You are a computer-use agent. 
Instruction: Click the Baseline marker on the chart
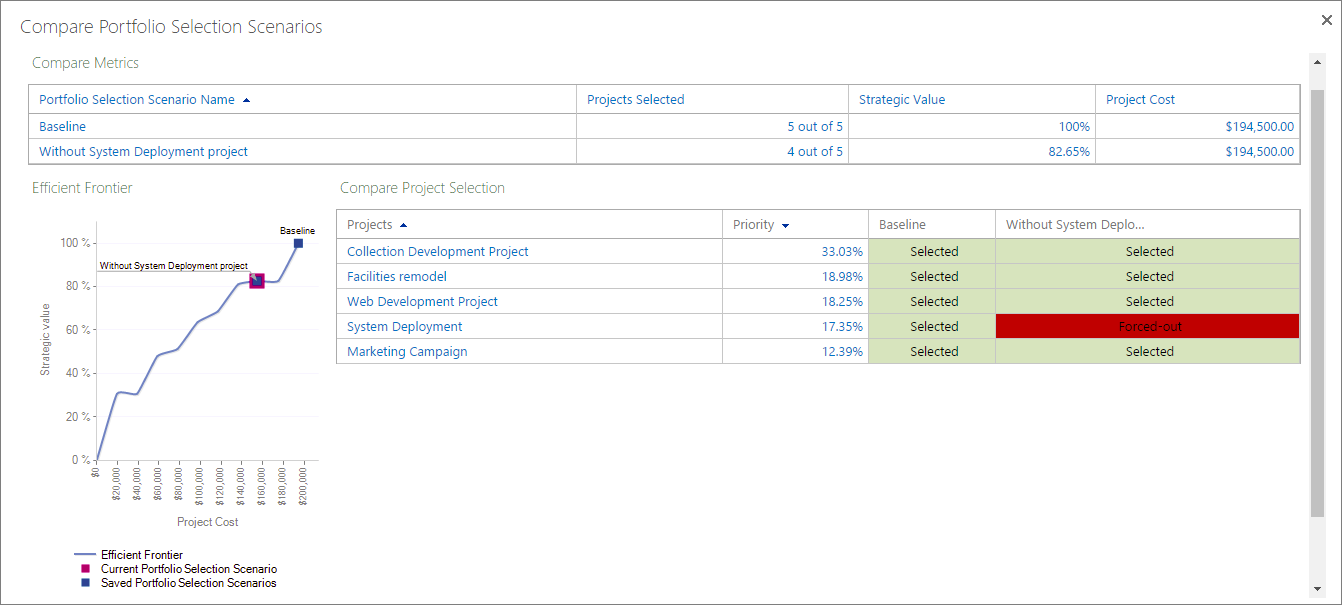point(298,243)
